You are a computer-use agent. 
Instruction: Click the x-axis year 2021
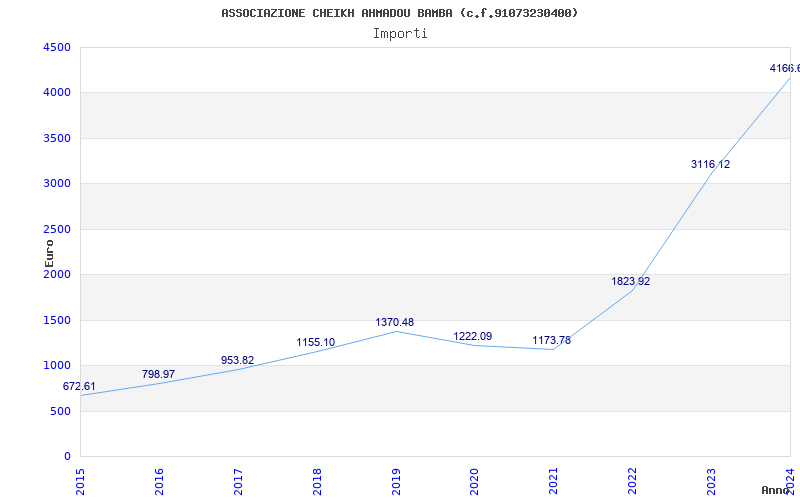pos(554,482)
